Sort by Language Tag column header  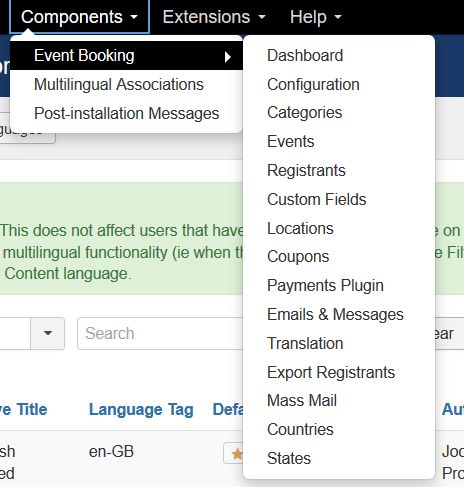tap(141, 410)
